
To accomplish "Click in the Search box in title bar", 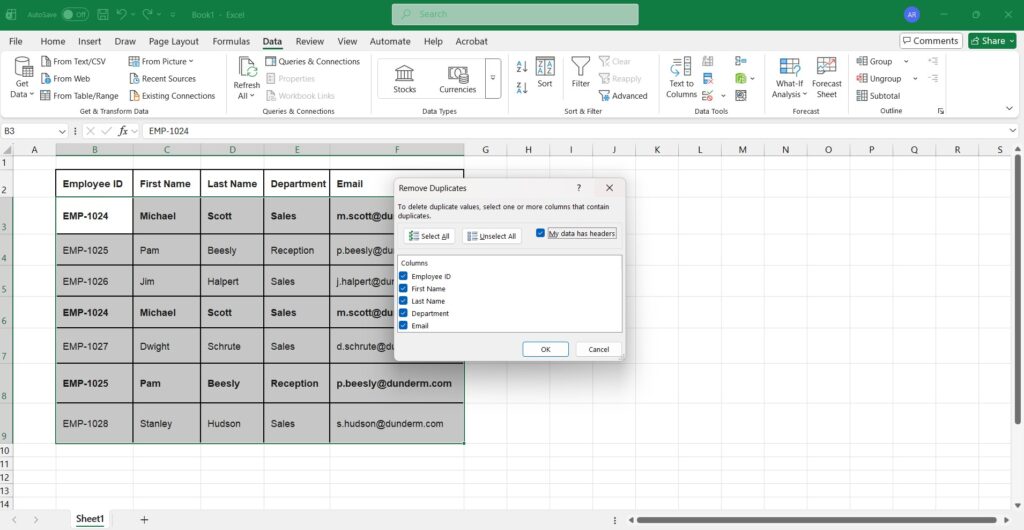I will pyautogui.click(x=515, y=14).
